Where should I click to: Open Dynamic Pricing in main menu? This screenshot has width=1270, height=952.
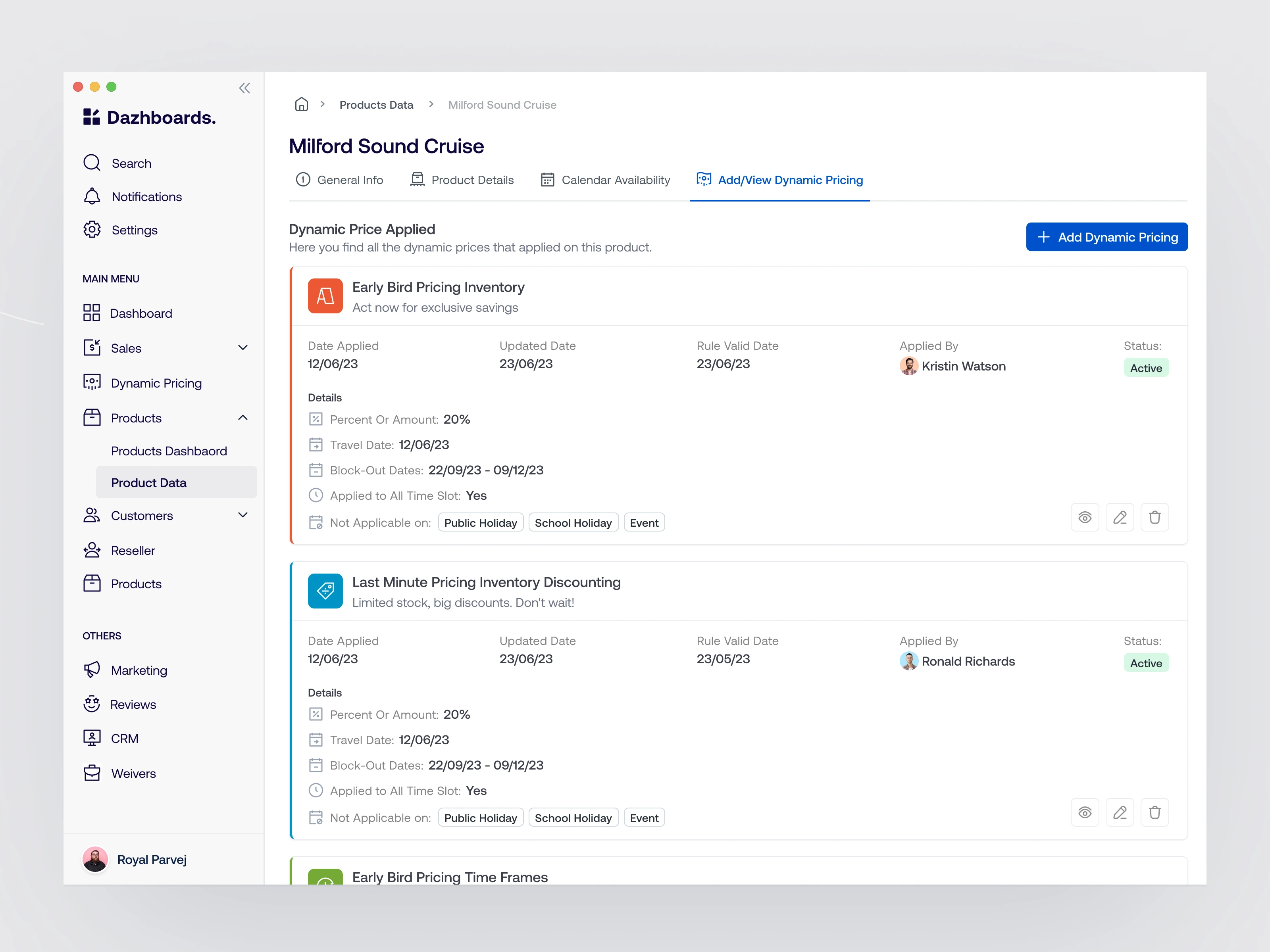coord(156,383)
